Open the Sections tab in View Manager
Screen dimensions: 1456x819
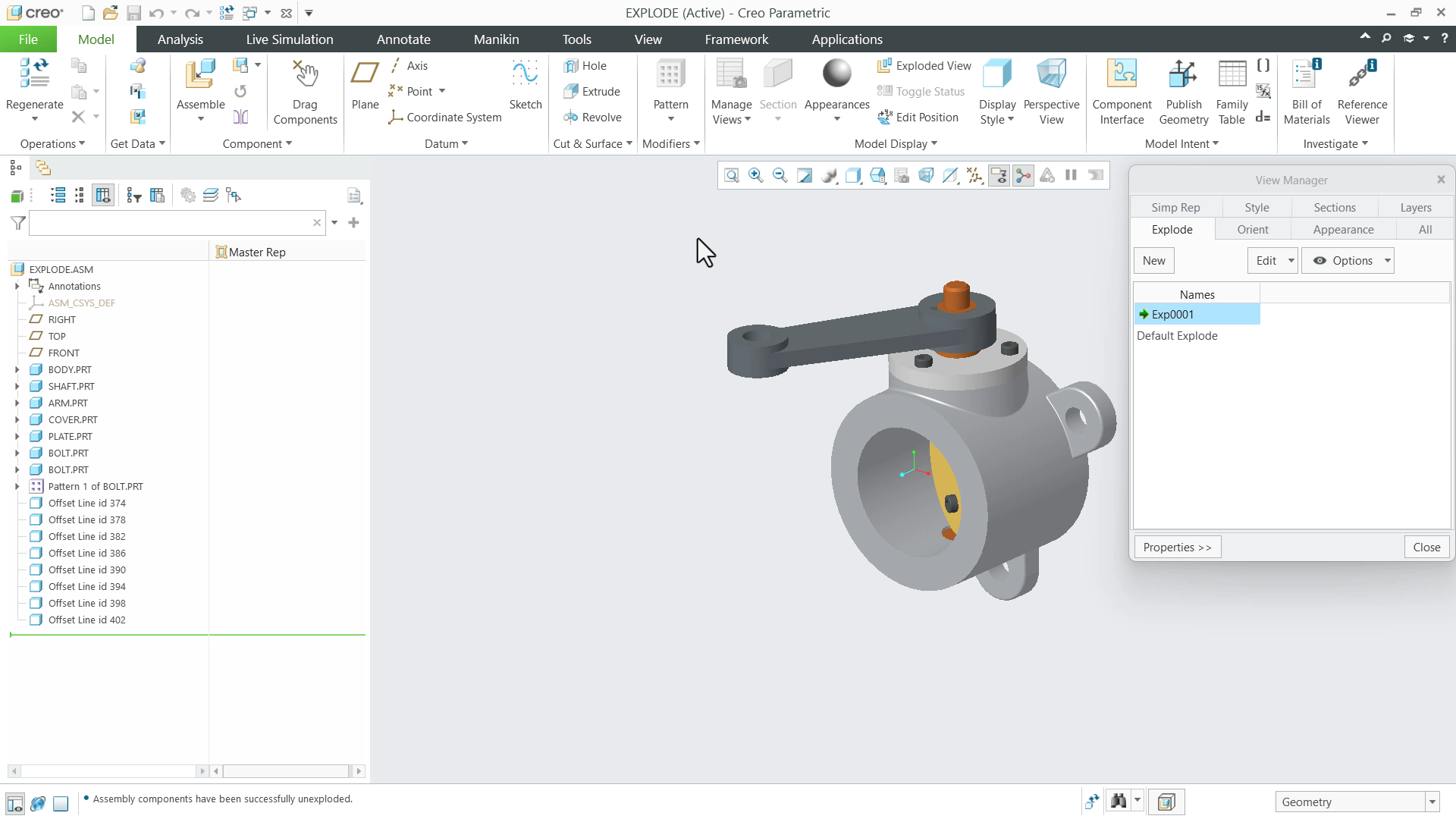(x=1335, y=208)
